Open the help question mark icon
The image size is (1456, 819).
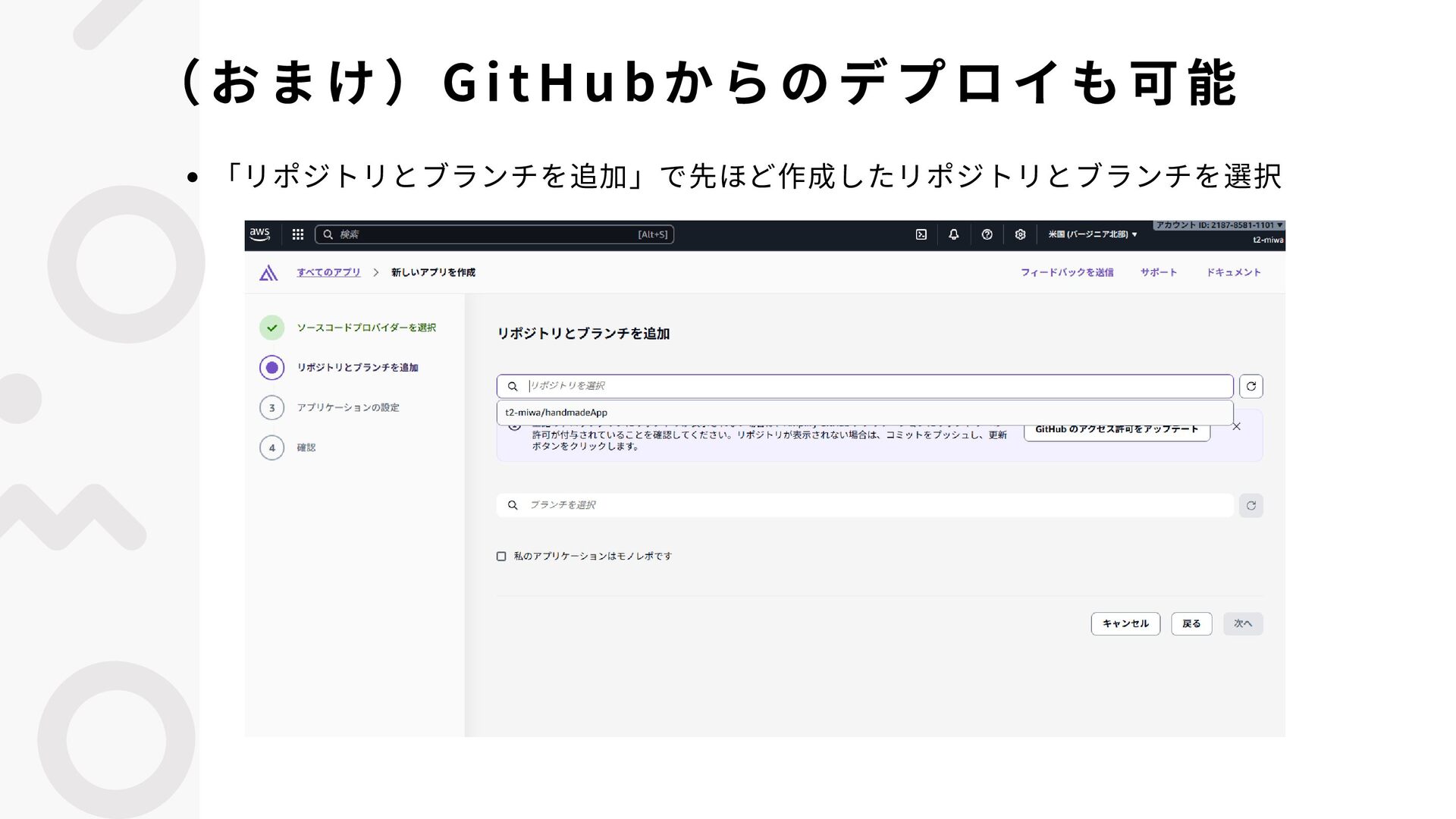tap(987, 235)
